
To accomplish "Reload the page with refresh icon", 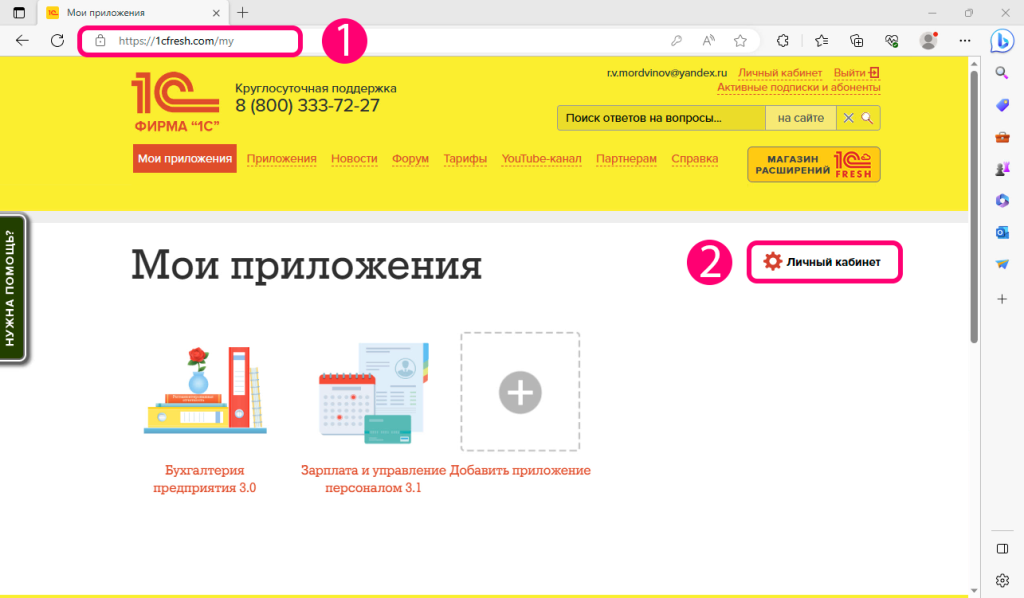I will tap(57, 40).
